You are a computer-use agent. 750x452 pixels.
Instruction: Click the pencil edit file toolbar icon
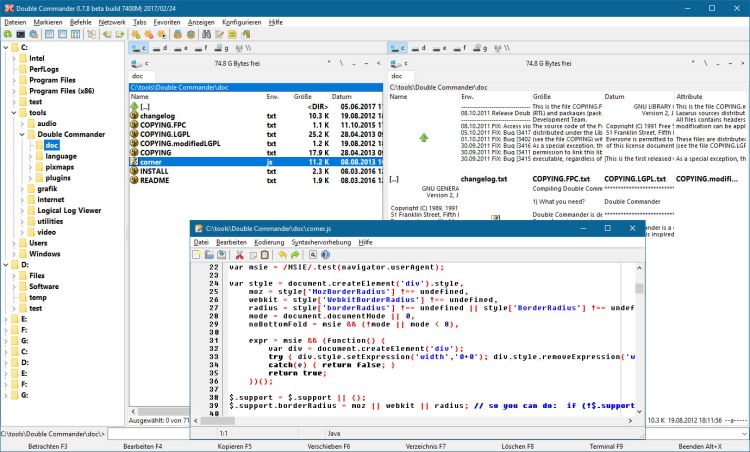(220, 34)
